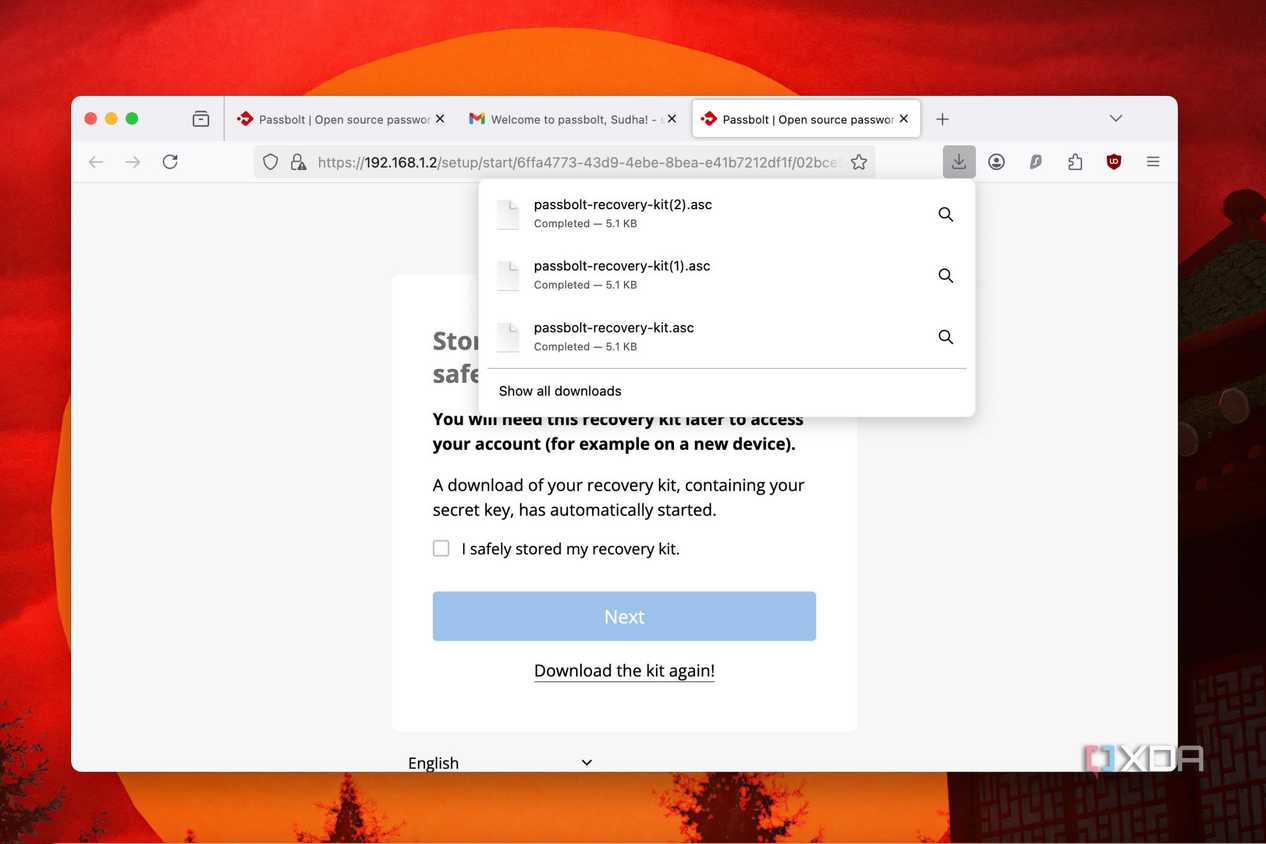Go back to the previous page
The image size is (1266, 844).
(96, 162)
